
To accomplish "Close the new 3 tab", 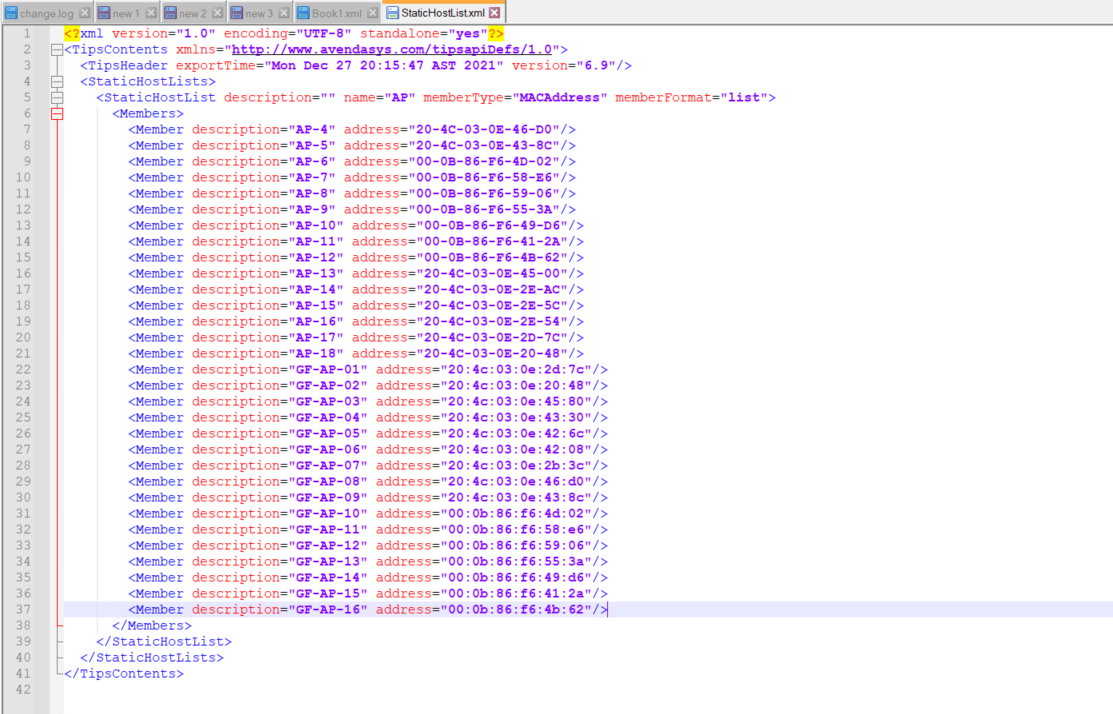I will tap(283, 13).
